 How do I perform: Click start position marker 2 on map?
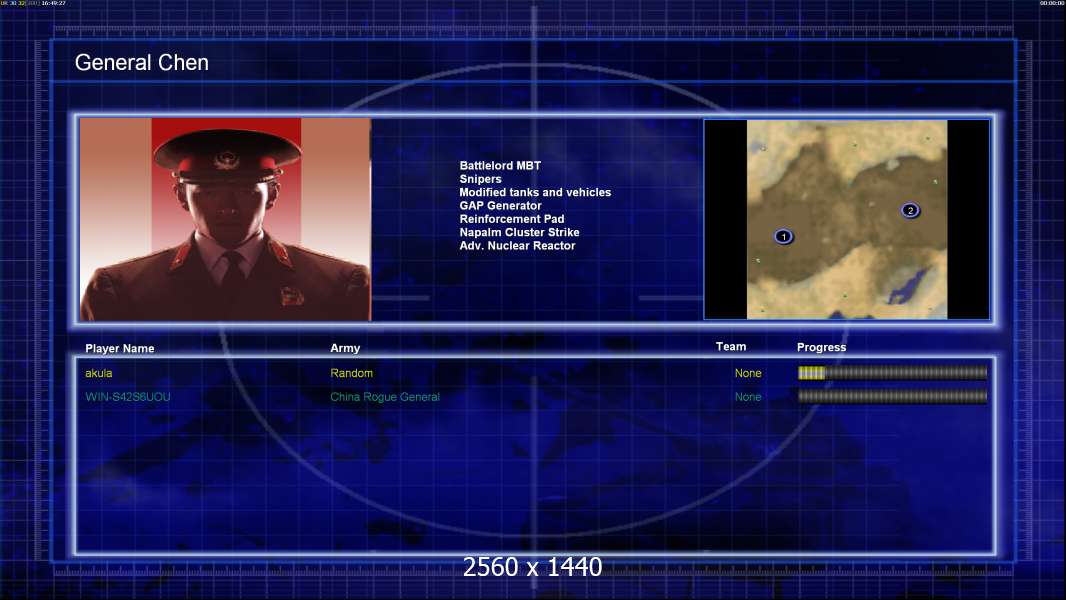point(910,210)
